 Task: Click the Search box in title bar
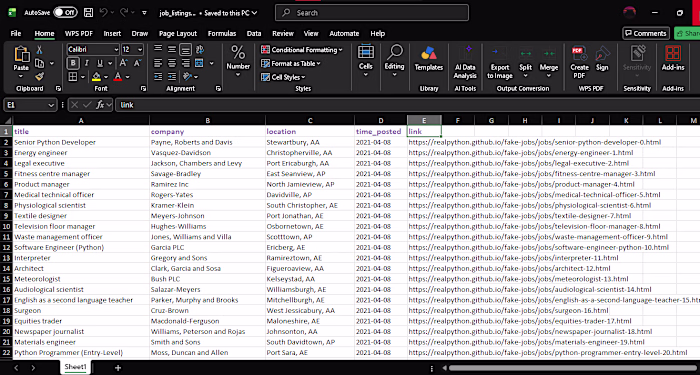[372, 13]
